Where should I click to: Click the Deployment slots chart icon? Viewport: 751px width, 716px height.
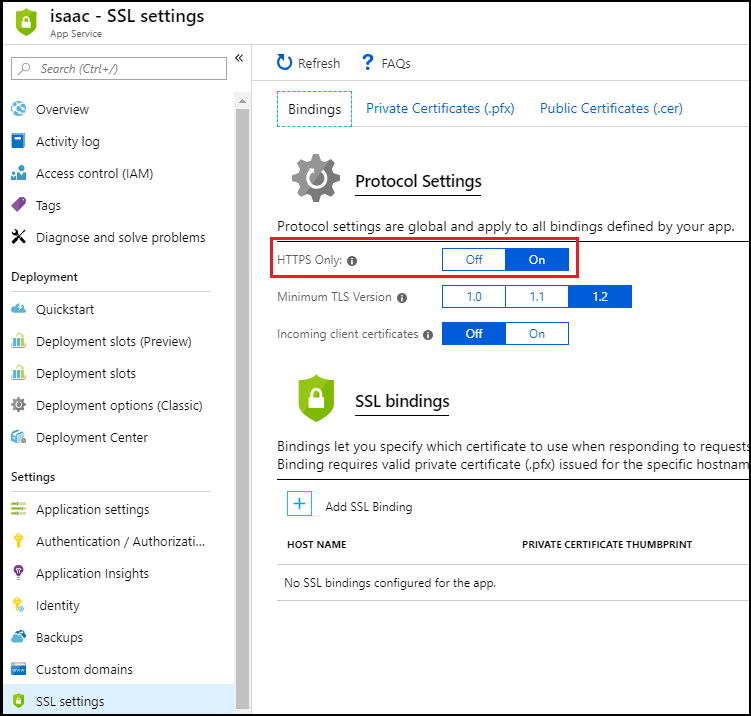pos(18,373)
